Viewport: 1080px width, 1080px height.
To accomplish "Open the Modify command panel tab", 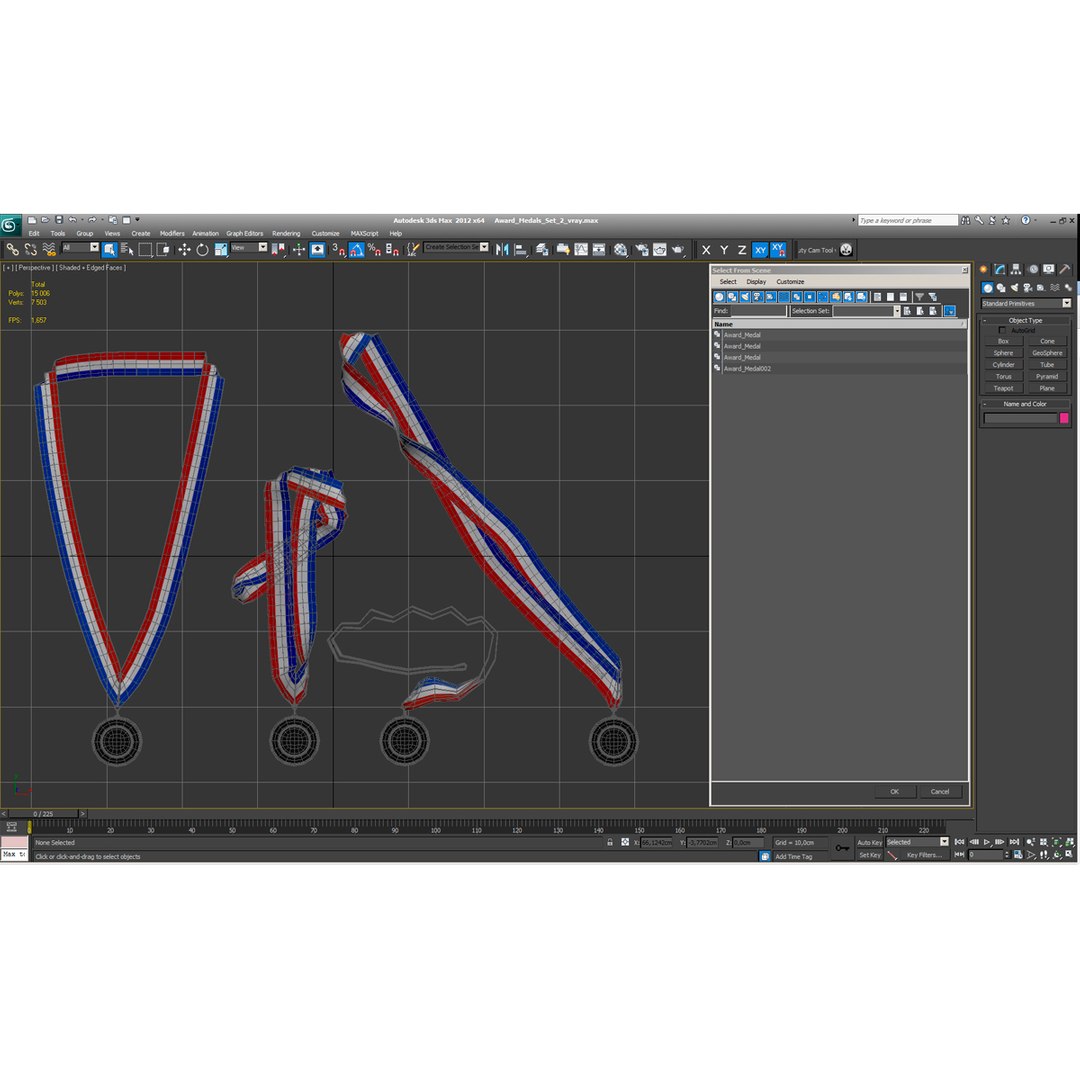I will [x=999, y=269].
